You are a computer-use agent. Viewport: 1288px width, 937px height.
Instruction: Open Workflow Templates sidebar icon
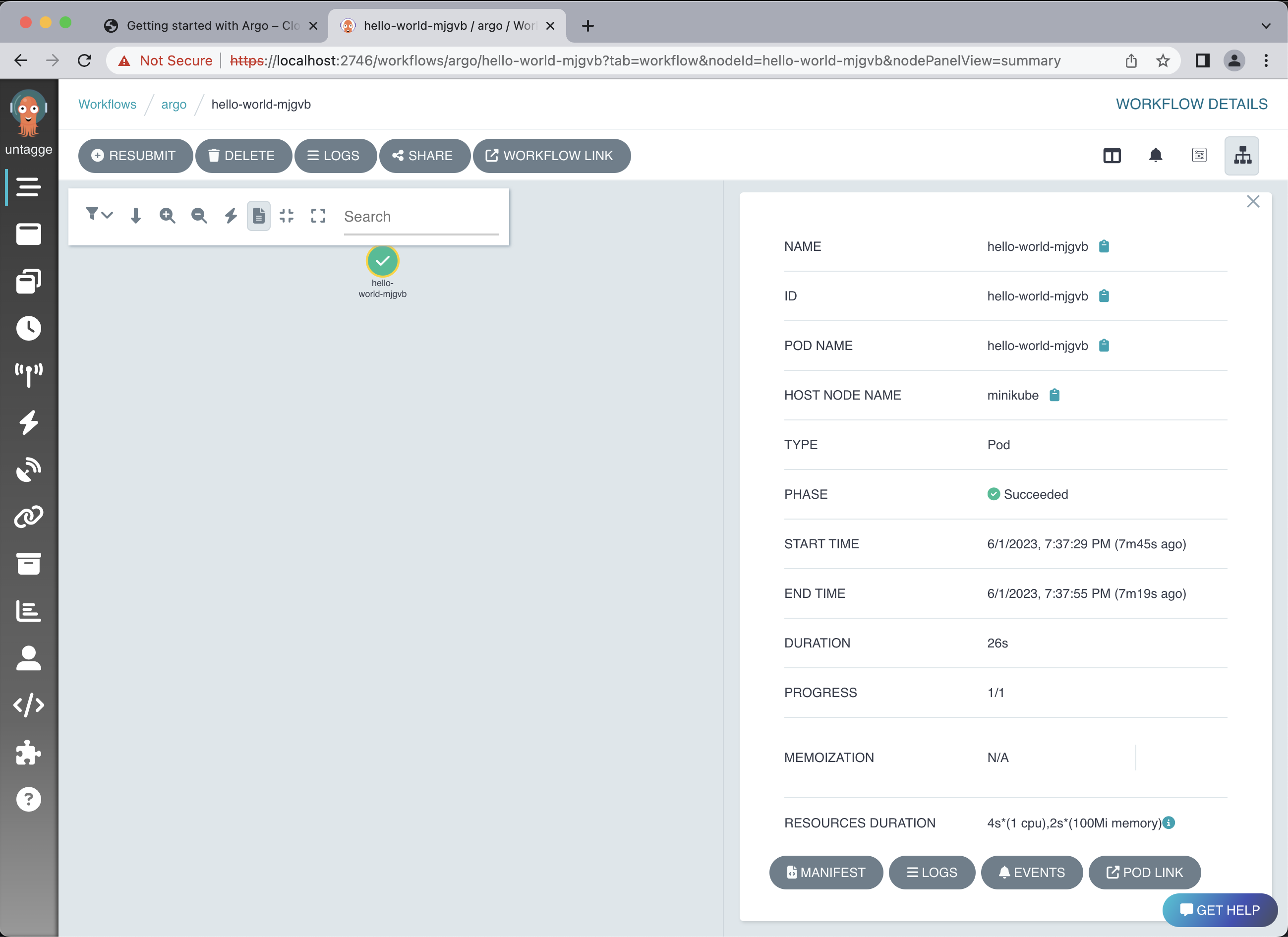[x=28, y=234]
